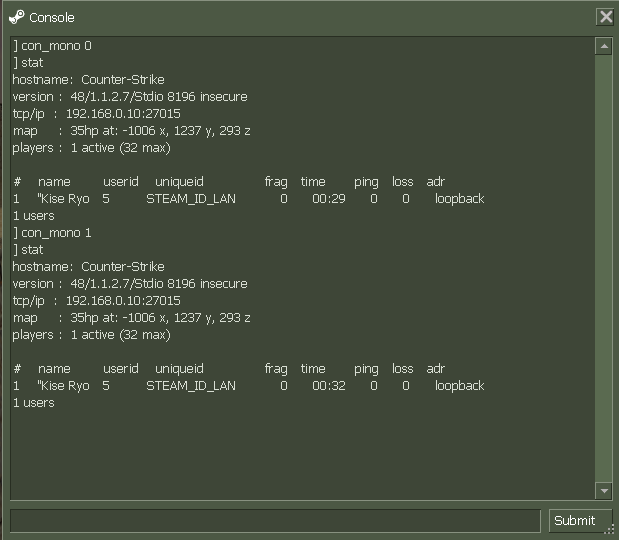Click the Steam logo icon in title bar
The height and width of the screenshot is (540, 619).
[17, 17]
